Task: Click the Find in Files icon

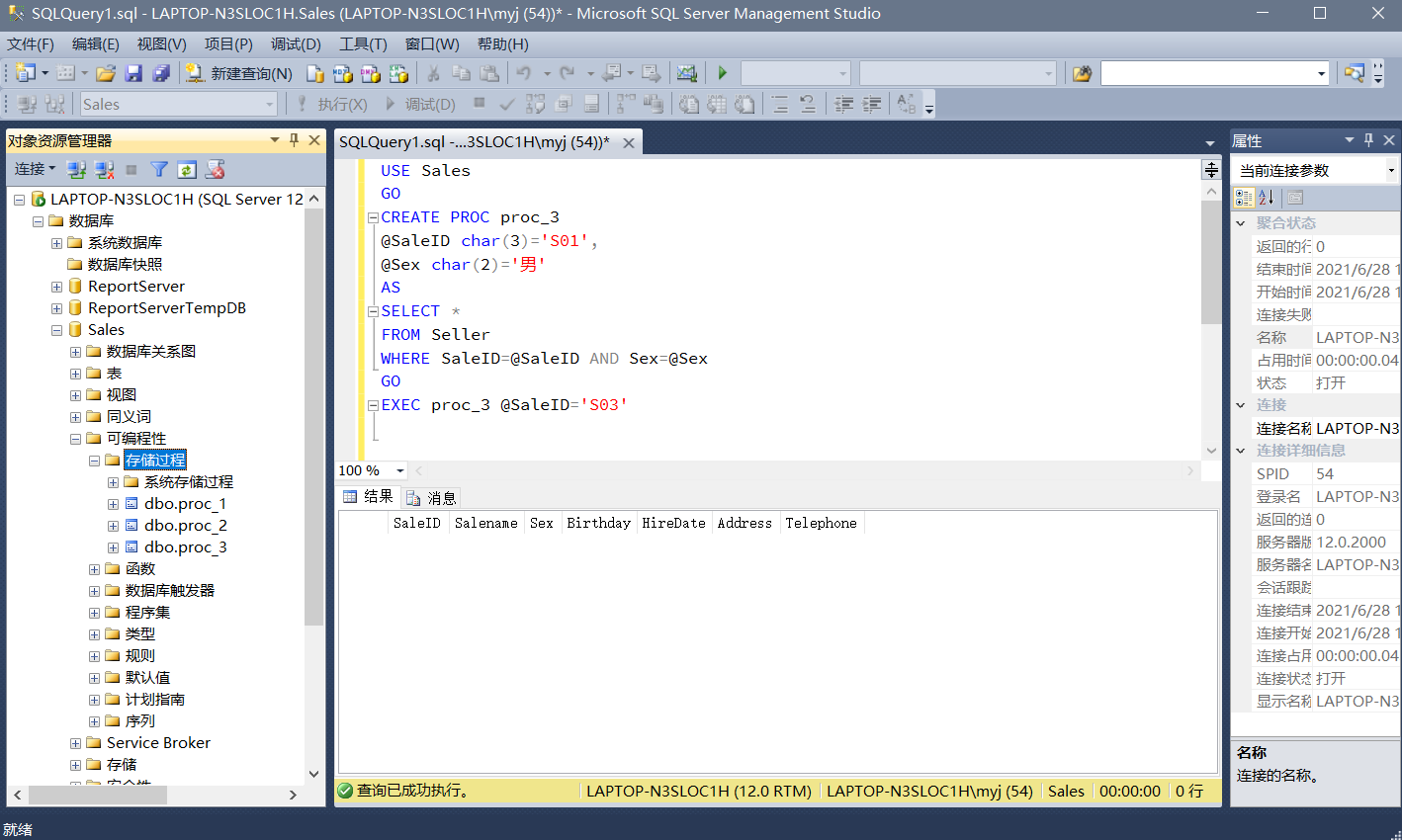Action: 1082,73
